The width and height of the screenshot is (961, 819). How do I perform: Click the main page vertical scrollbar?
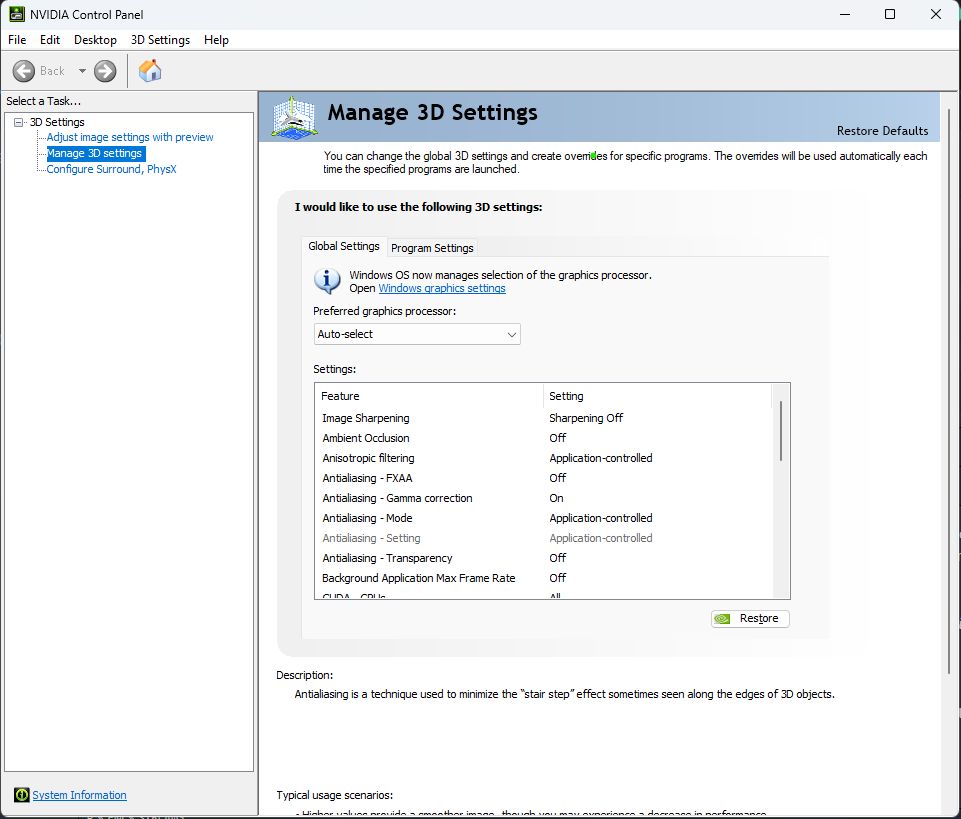pyautogui.click(x=949, y=392)
